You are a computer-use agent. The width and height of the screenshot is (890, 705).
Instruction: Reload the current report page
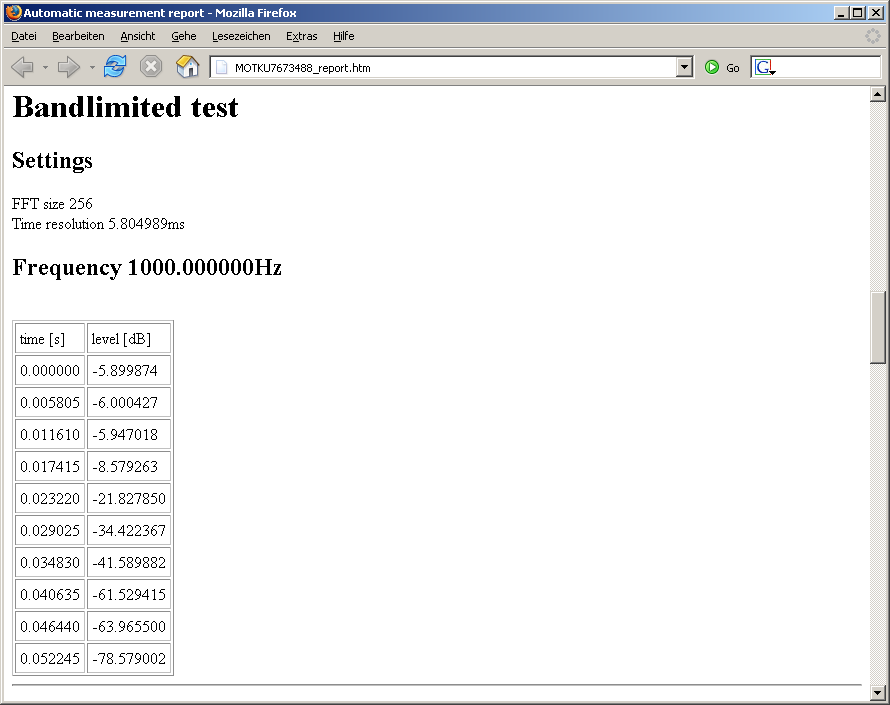[115, 67]
